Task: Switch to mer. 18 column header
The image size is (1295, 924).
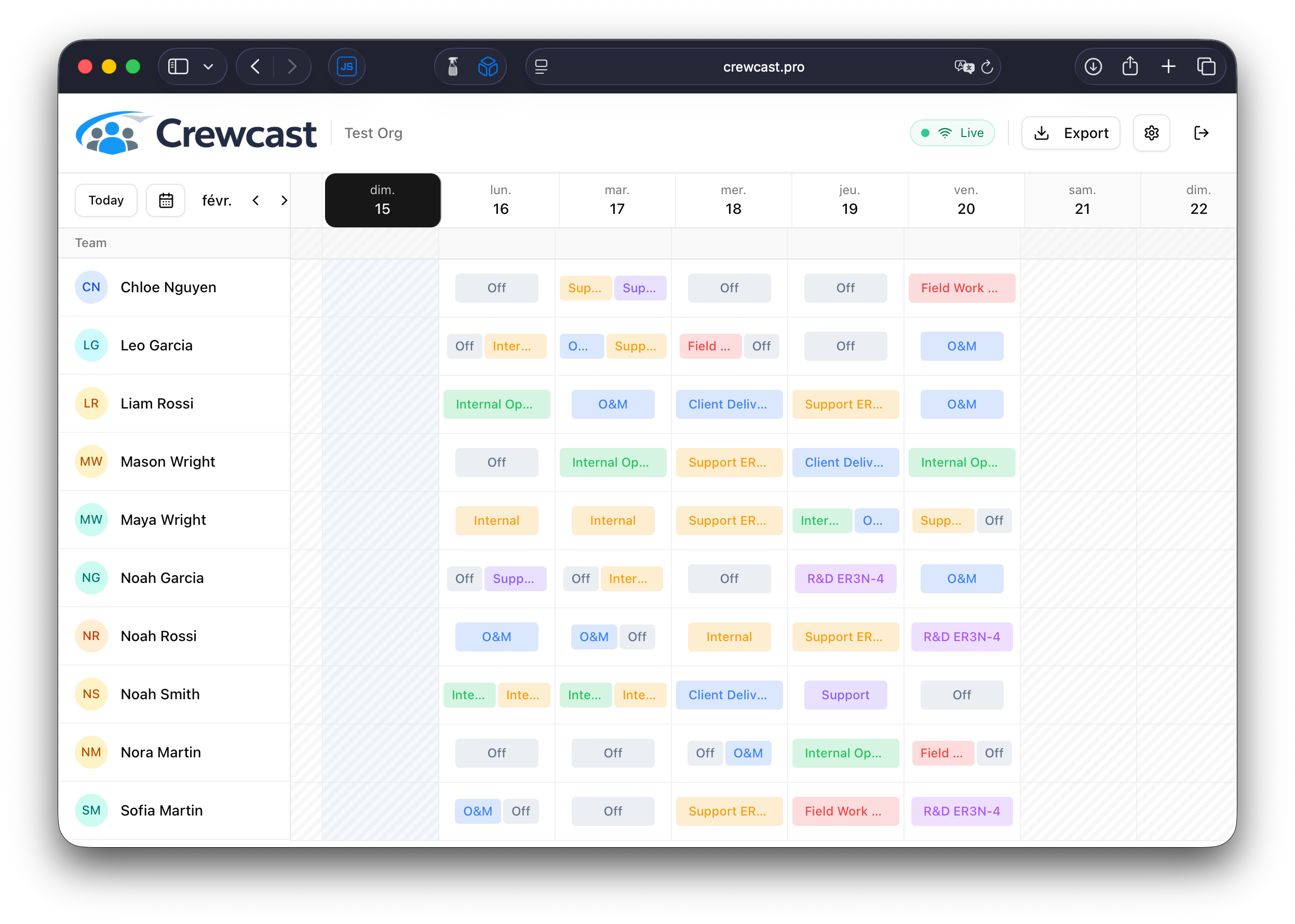Action: (733, 200)
